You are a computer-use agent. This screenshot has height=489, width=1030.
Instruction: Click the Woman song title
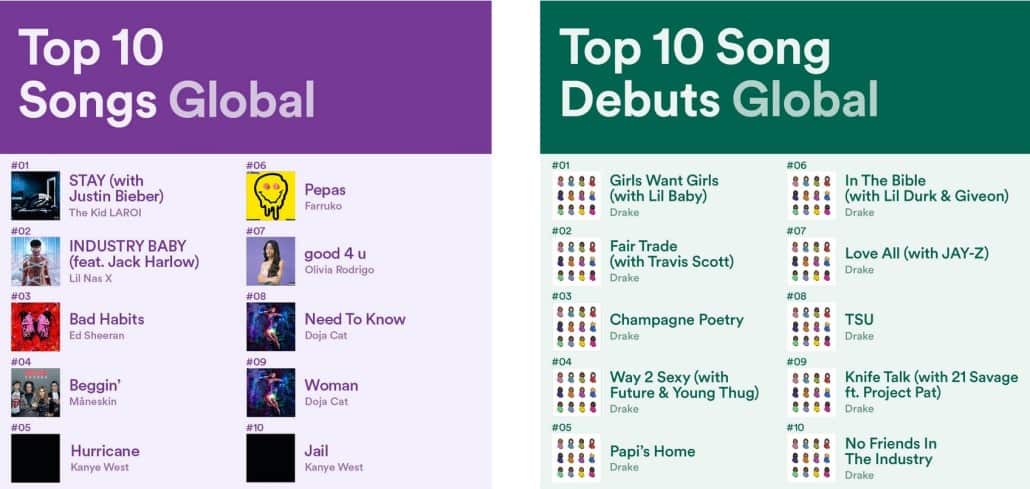click(331, 385)
